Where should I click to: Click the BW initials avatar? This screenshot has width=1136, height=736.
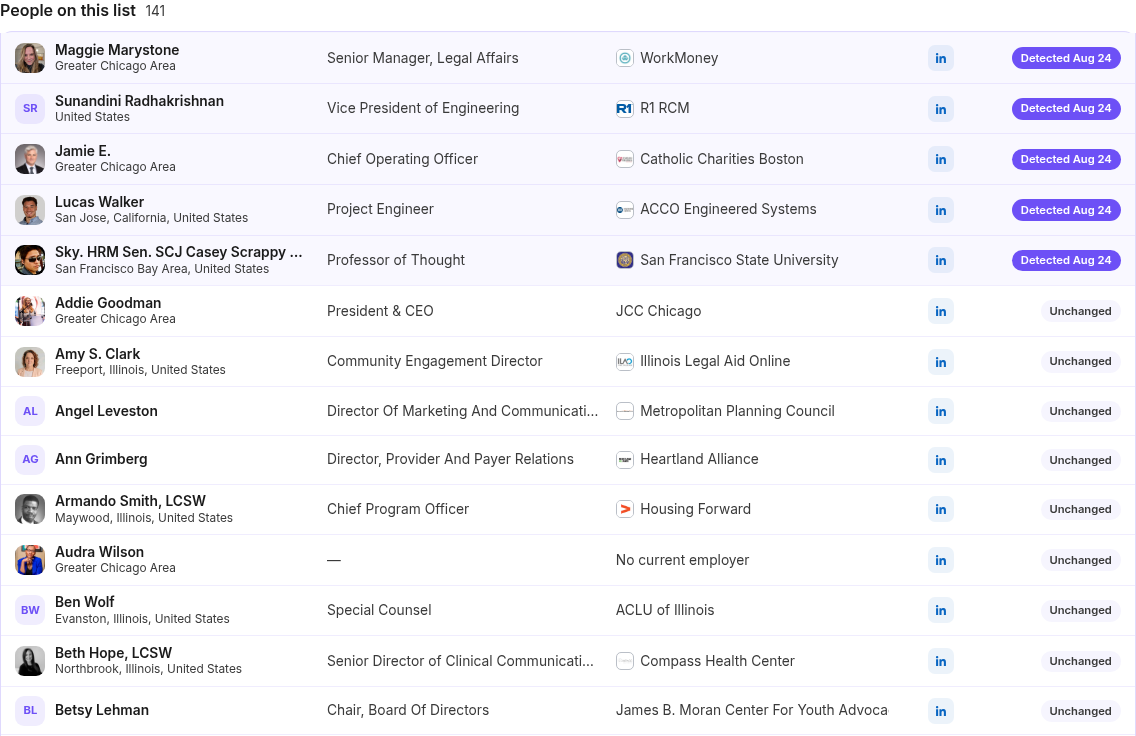tap(30, 610)
